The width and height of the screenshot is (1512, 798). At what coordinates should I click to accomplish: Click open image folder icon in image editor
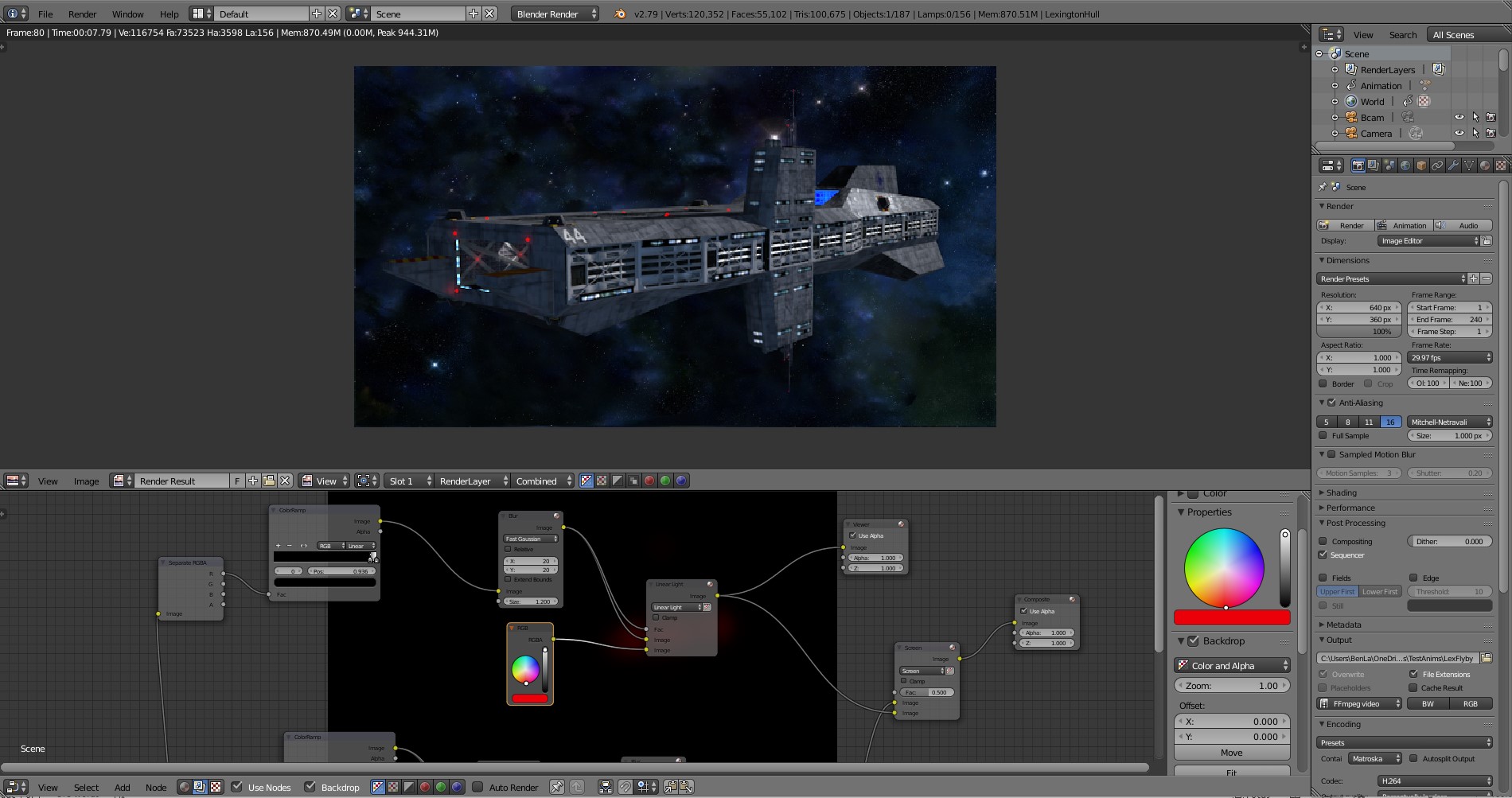point(269,481)
